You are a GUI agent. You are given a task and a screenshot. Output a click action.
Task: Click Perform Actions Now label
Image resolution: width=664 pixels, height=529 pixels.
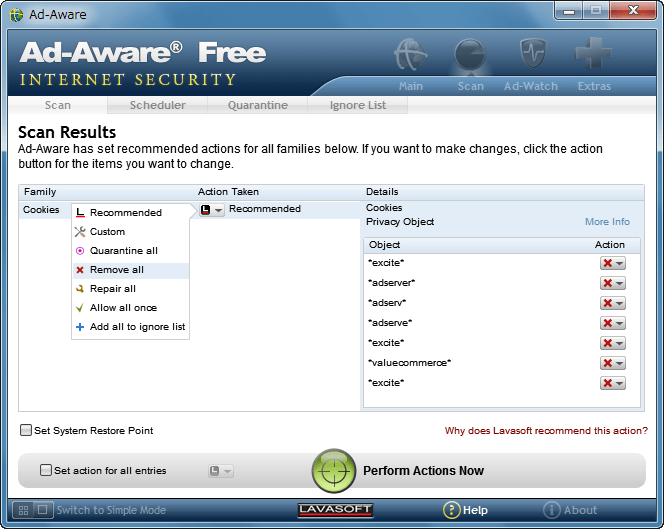click(423, 471)
